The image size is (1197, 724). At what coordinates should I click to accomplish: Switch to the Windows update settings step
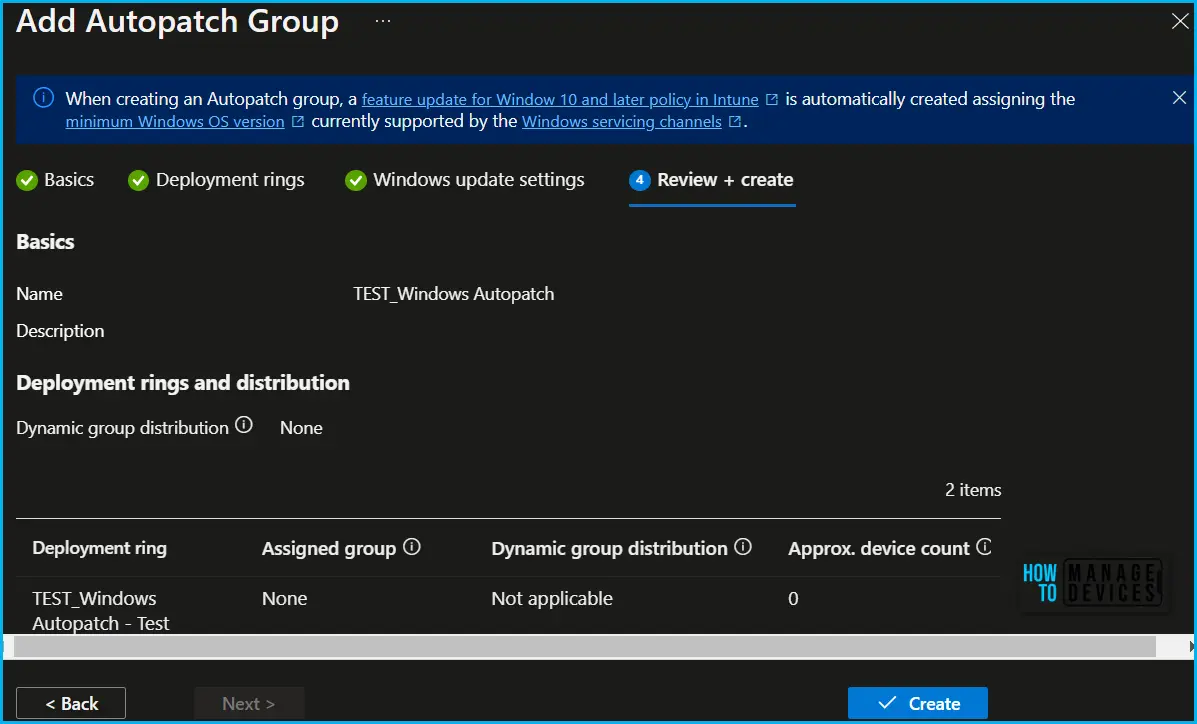(465, 180)
